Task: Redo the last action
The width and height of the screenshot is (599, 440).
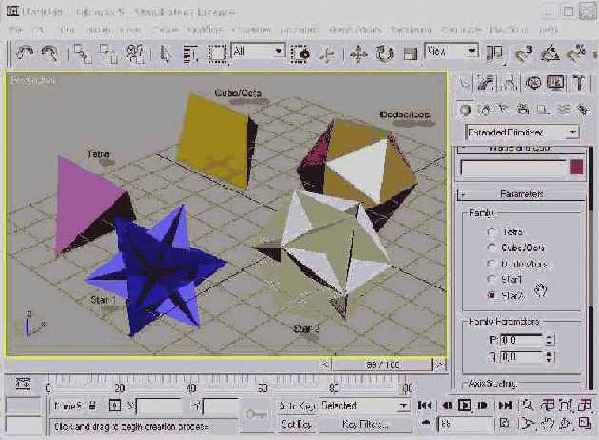Action: (x=50, y=53)
